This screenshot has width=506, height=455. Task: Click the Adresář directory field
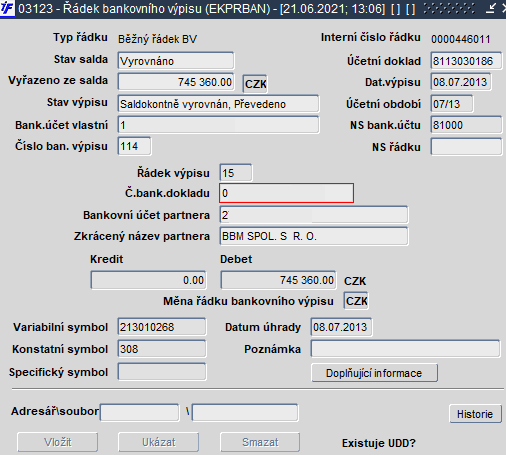[140, 413]
